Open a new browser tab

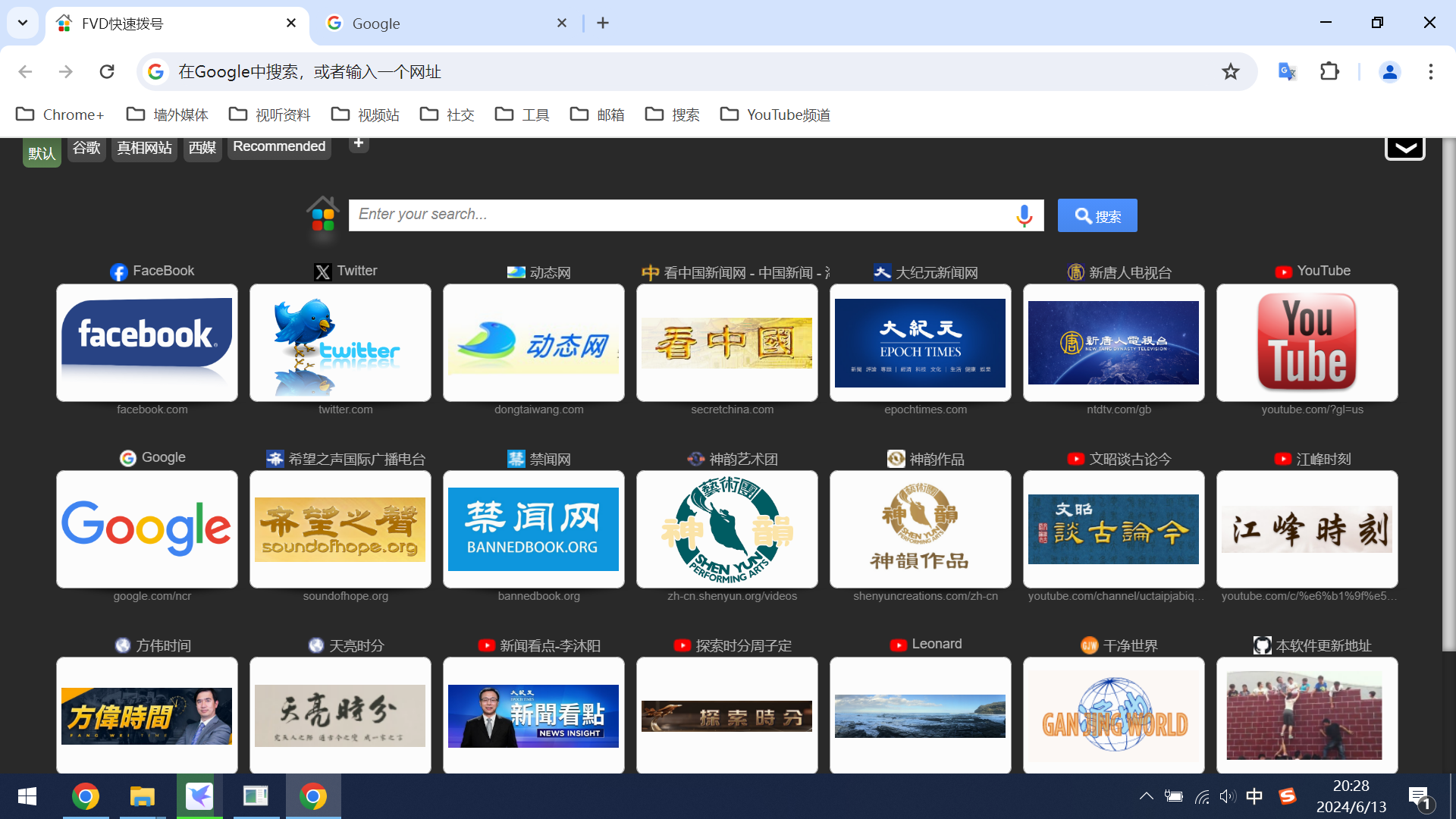click(x=603, y=23)
